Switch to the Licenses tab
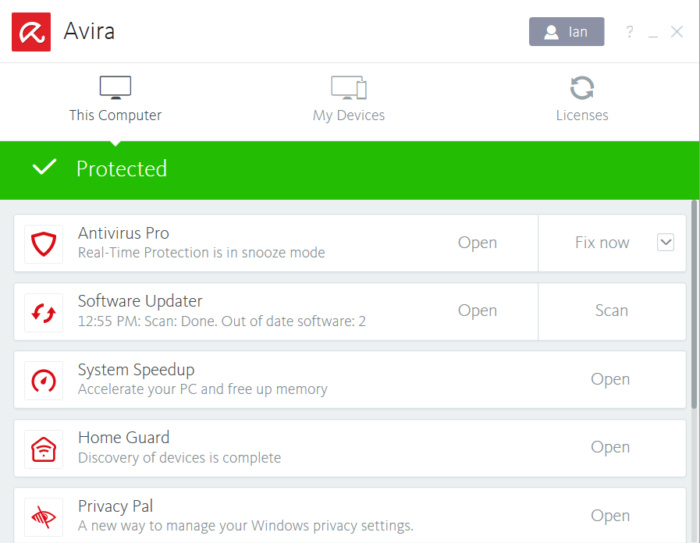 point(582,99)
